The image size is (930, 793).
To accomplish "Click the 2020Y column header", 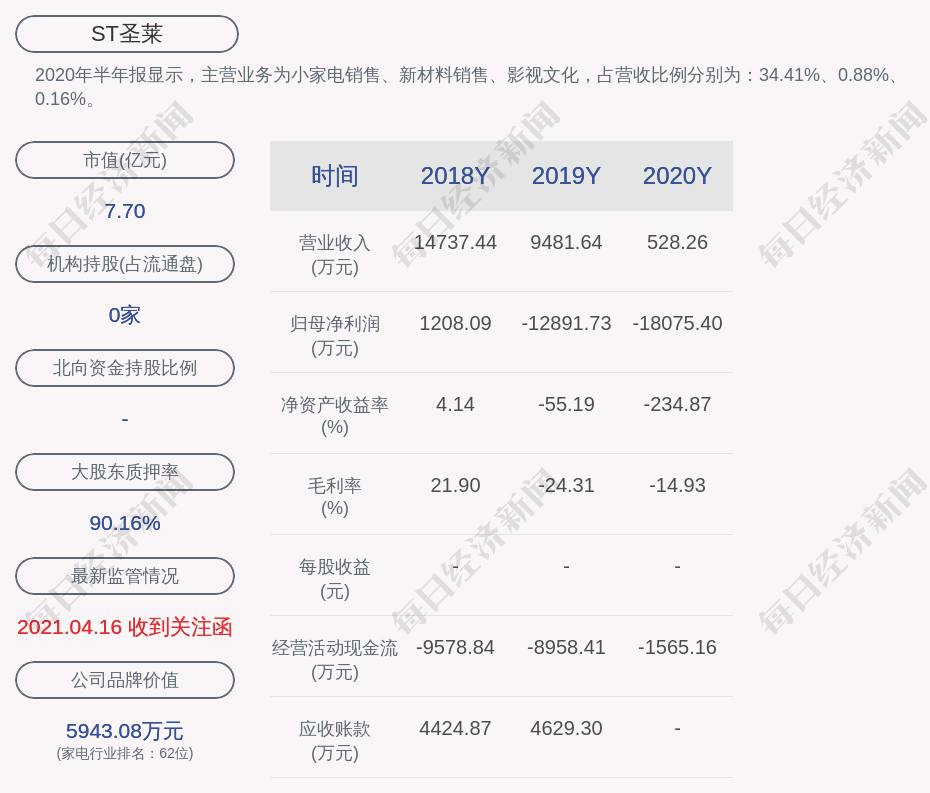I will coord(677,176).
